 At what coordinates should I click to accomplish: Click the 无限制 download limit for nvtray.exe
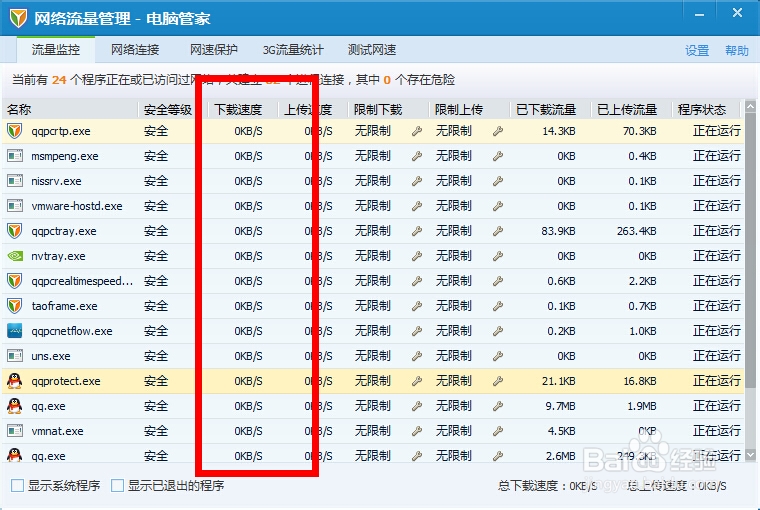[372, 256]
